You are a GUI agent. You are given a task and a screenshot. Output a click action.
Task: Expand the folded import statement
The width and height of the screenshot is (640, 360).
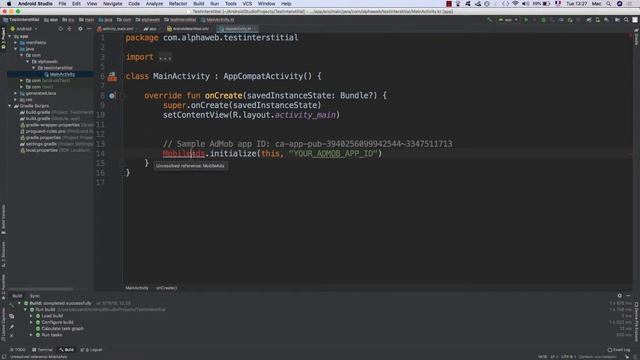165,58
